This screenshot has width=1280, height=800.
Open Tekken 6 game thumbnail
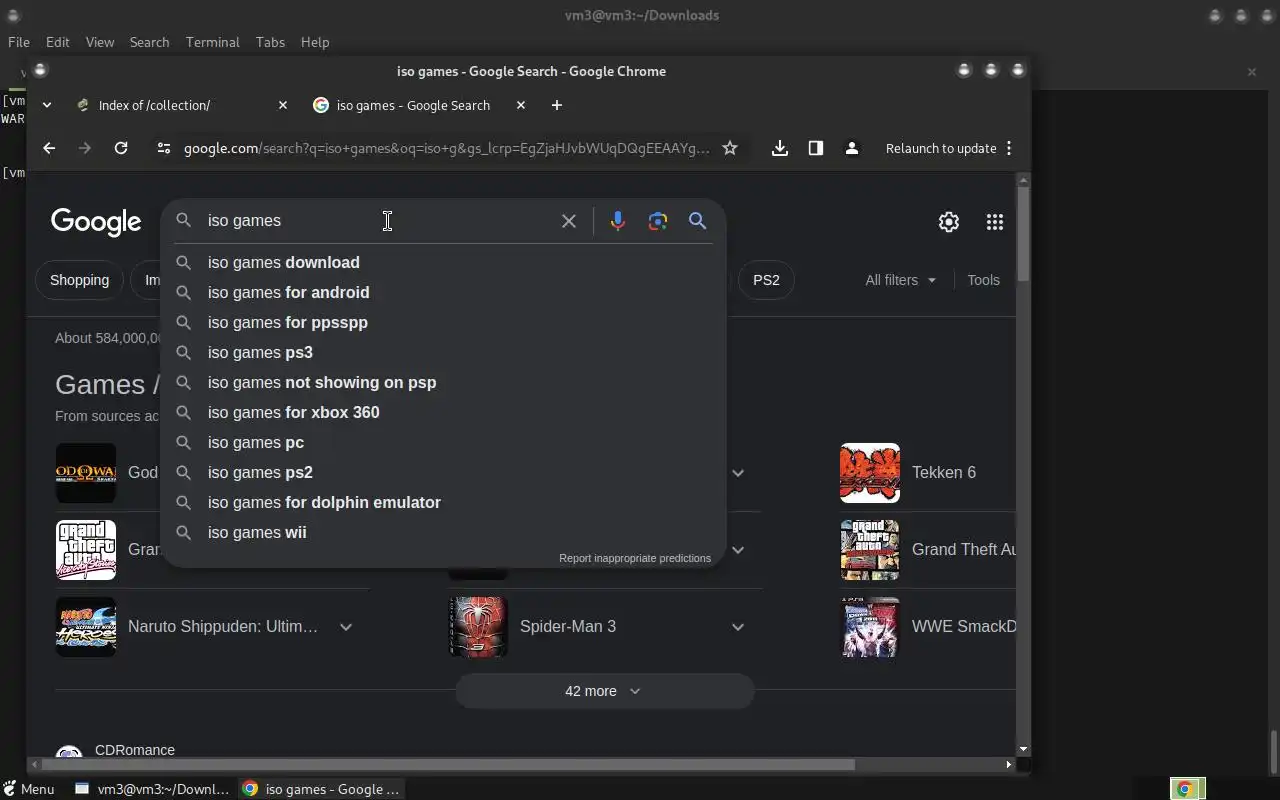870,472
